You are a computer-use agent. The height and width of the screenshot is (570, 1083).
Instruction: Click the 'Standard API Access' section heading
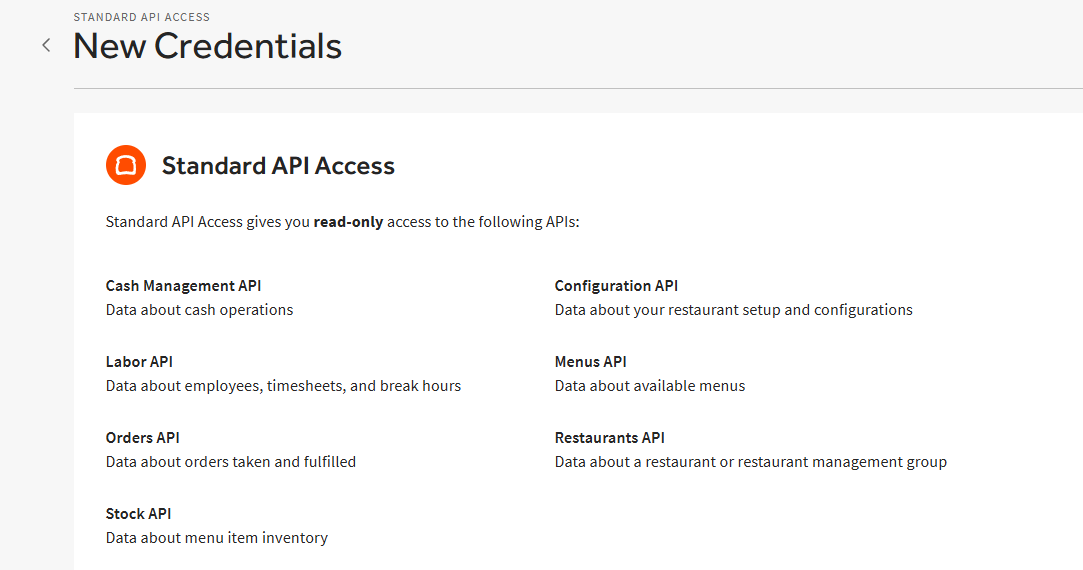[278, 166]
